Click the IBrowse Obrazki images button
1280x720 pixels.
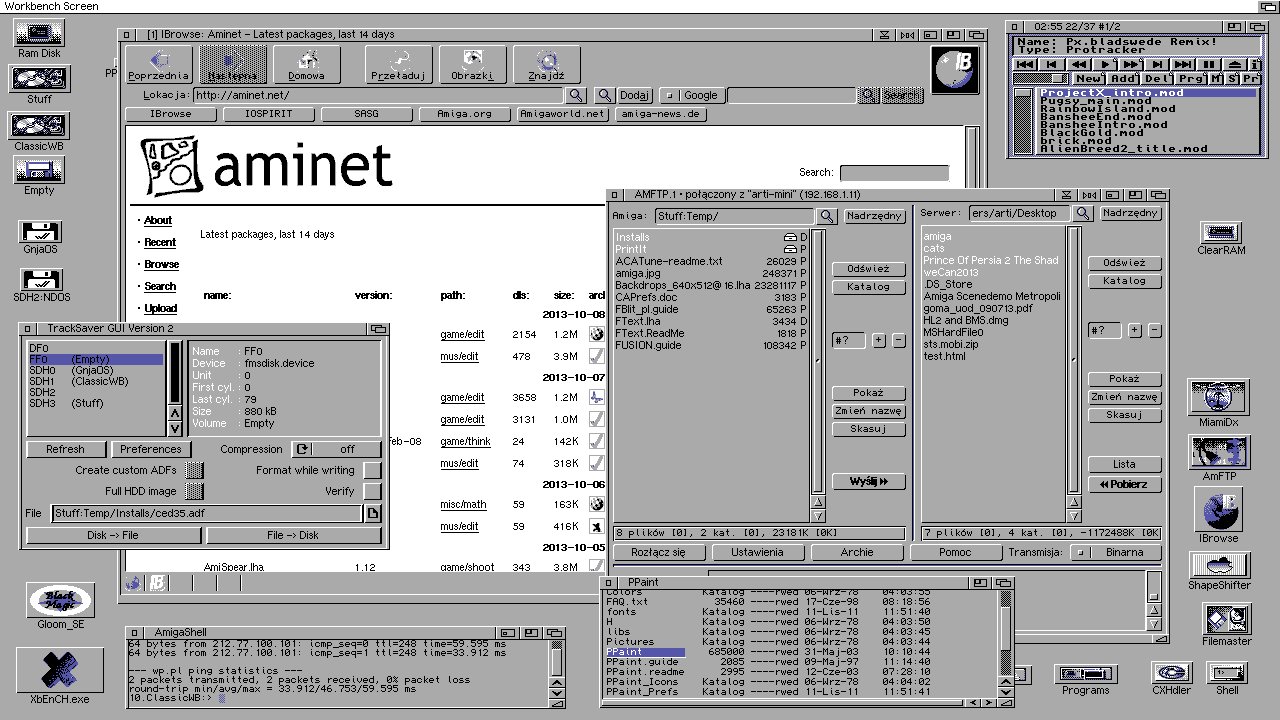point(472,64)
